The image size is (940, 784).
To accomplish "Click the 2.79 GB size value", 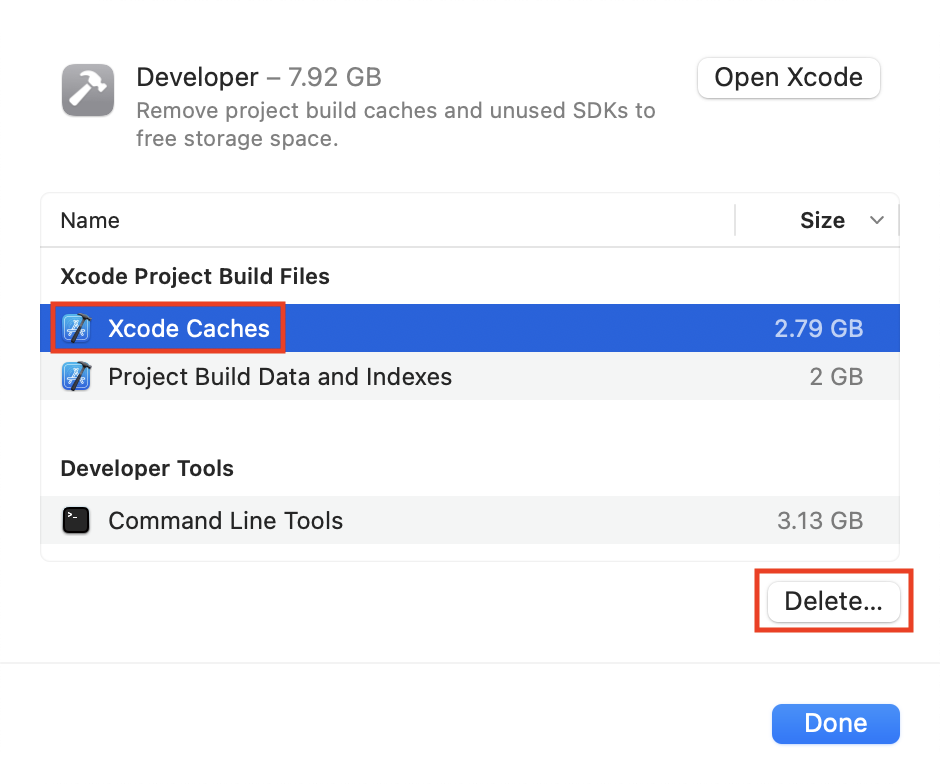I will pos(818,328).
